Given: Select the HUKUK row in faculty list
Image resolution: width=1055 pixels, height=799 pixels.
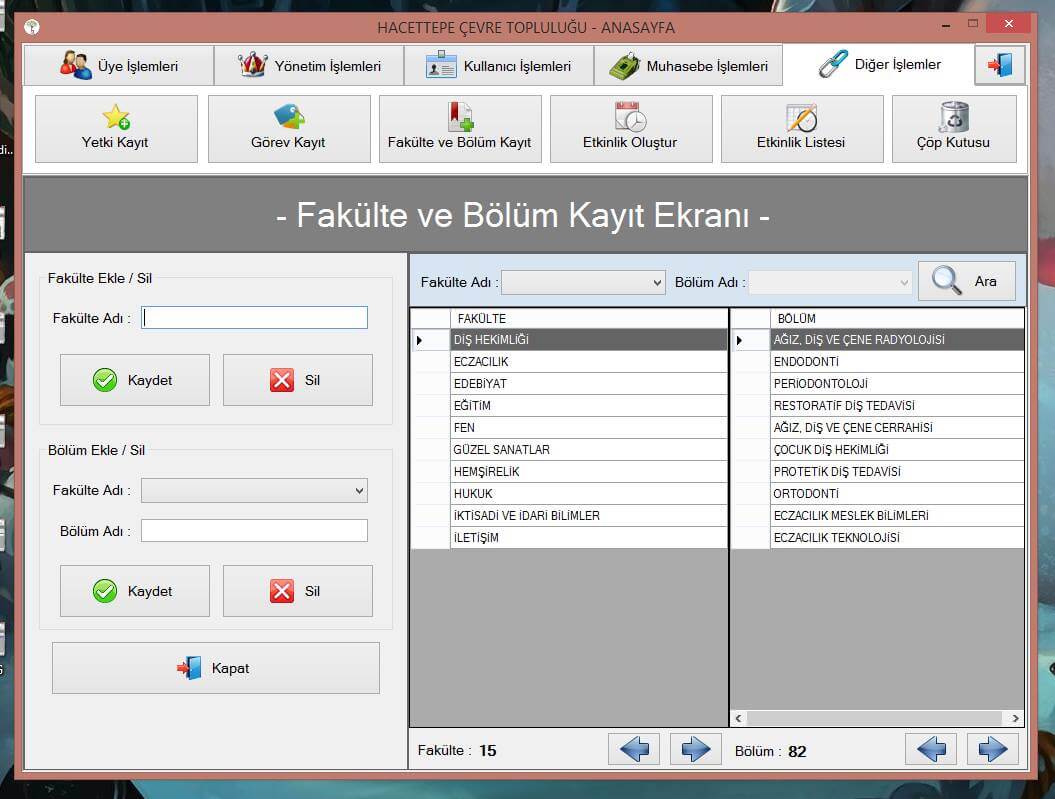Looking at the screenshot, I should pos(588,494).
